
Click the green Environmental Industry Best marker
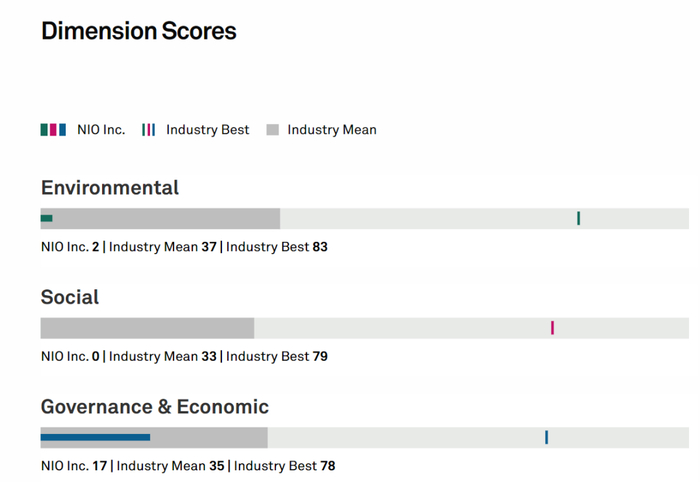(x=578, y=218)
